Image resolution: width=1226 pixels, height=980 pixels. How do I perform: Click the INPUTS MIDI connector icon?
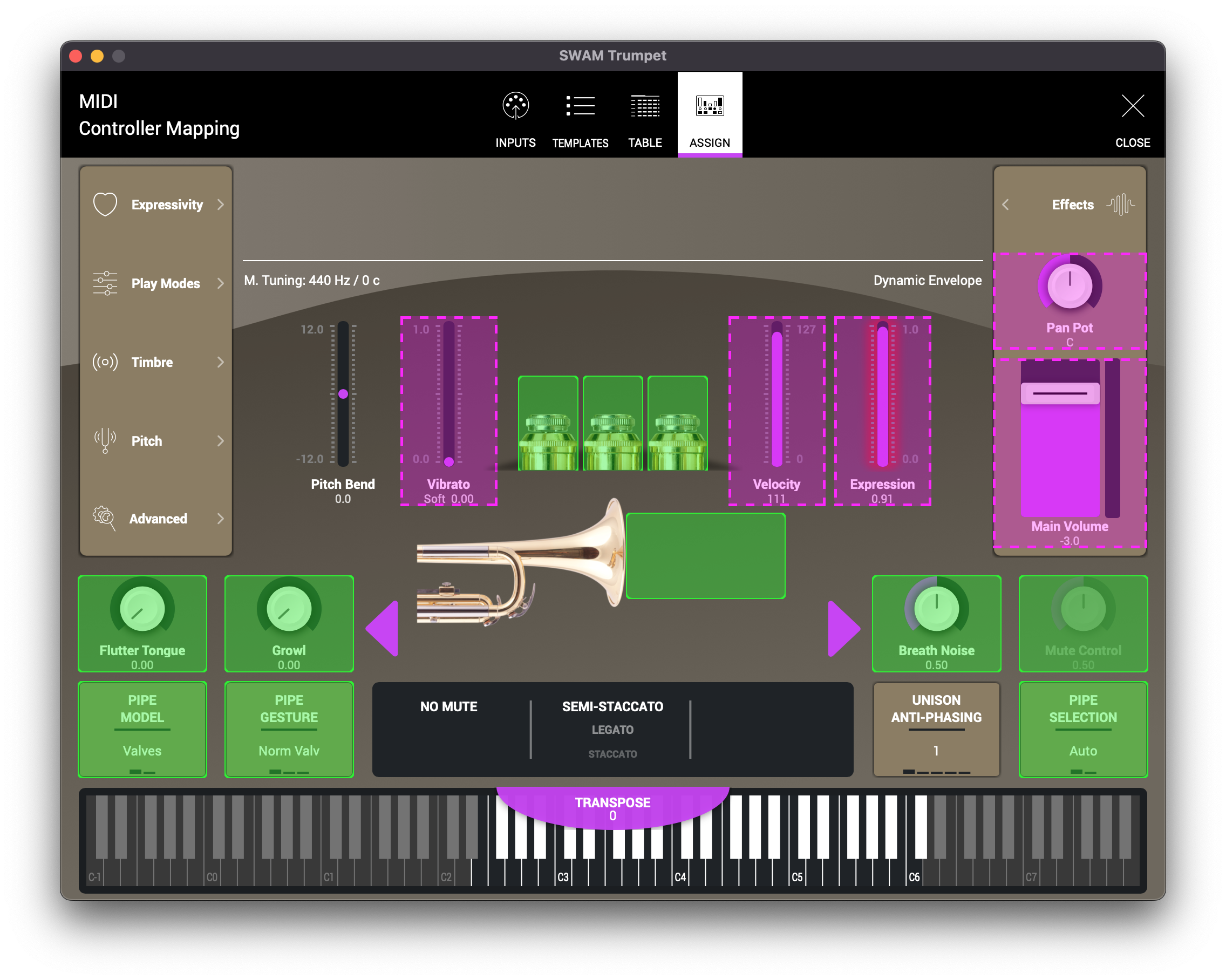[x=515, y=106]
